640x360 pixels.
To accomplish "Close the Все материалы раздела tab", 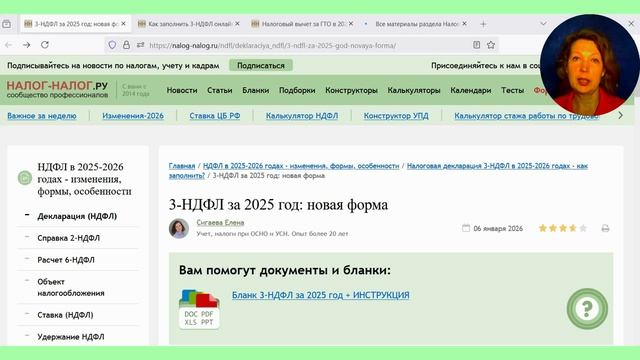I will [464, 24].
